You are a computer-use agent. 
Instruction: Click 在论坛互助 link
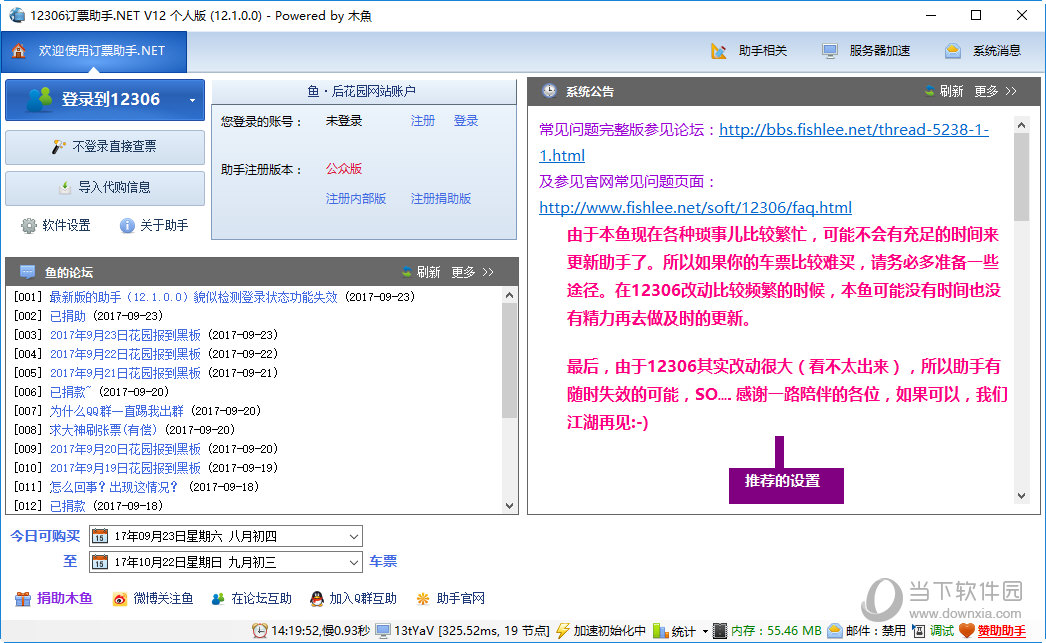(251, 599)
